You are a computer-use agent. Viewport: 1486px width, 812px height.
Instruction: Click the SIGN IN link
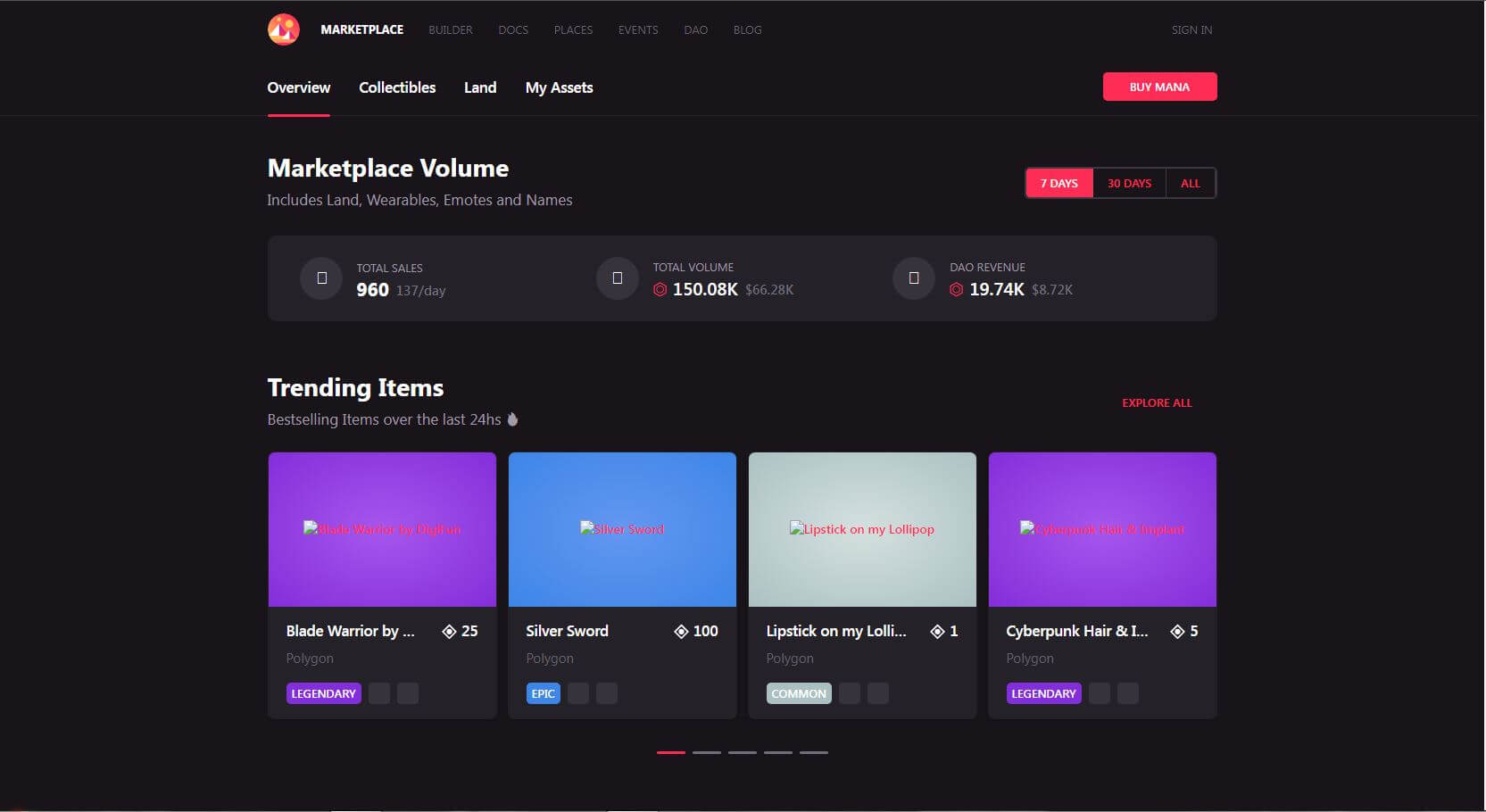point(1191,30)
